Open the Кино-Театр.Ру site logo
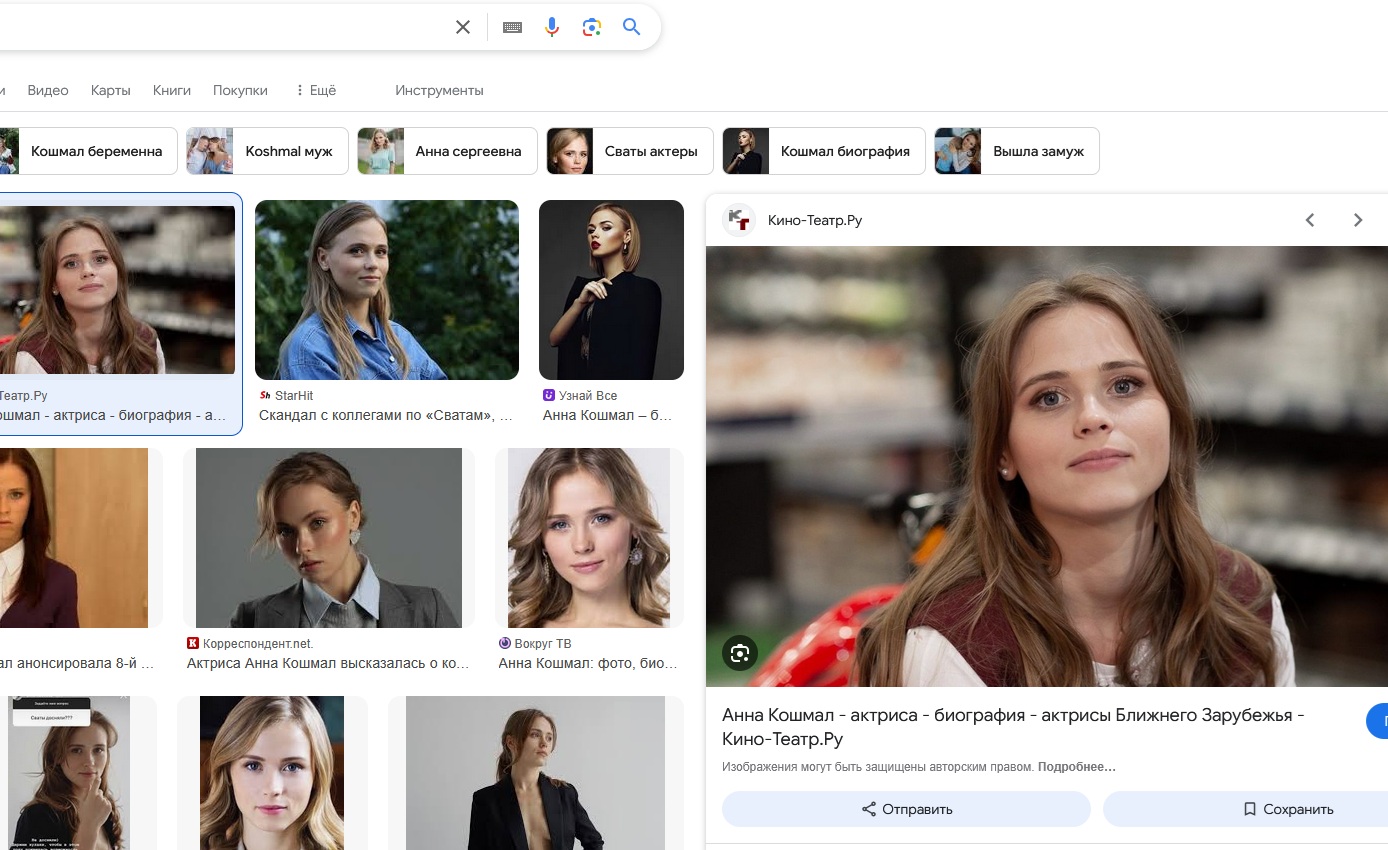 [x=739, y=220]
